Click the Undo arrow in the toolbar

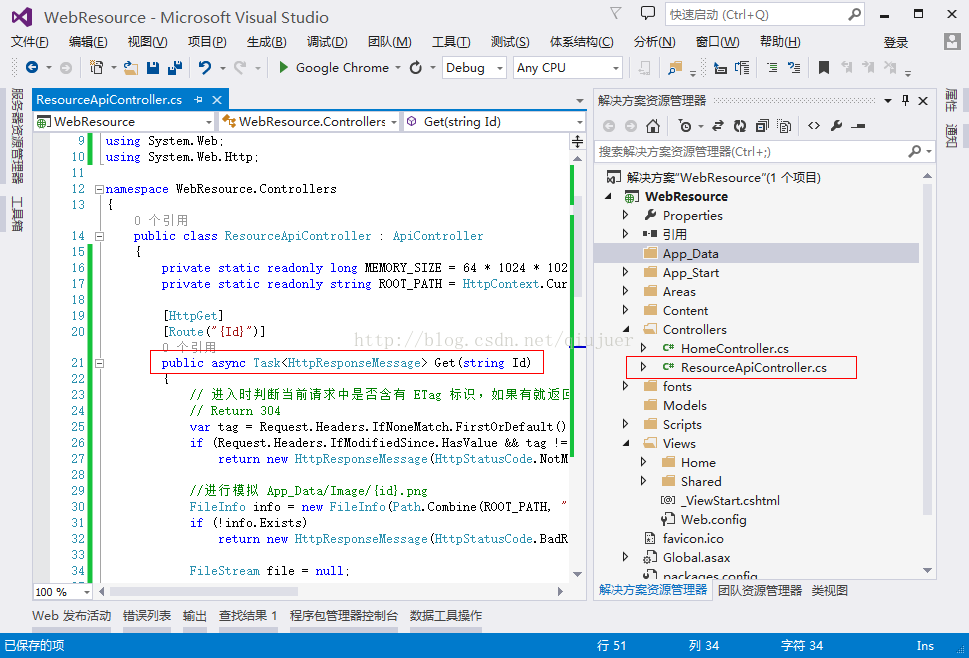pos(205,67)
